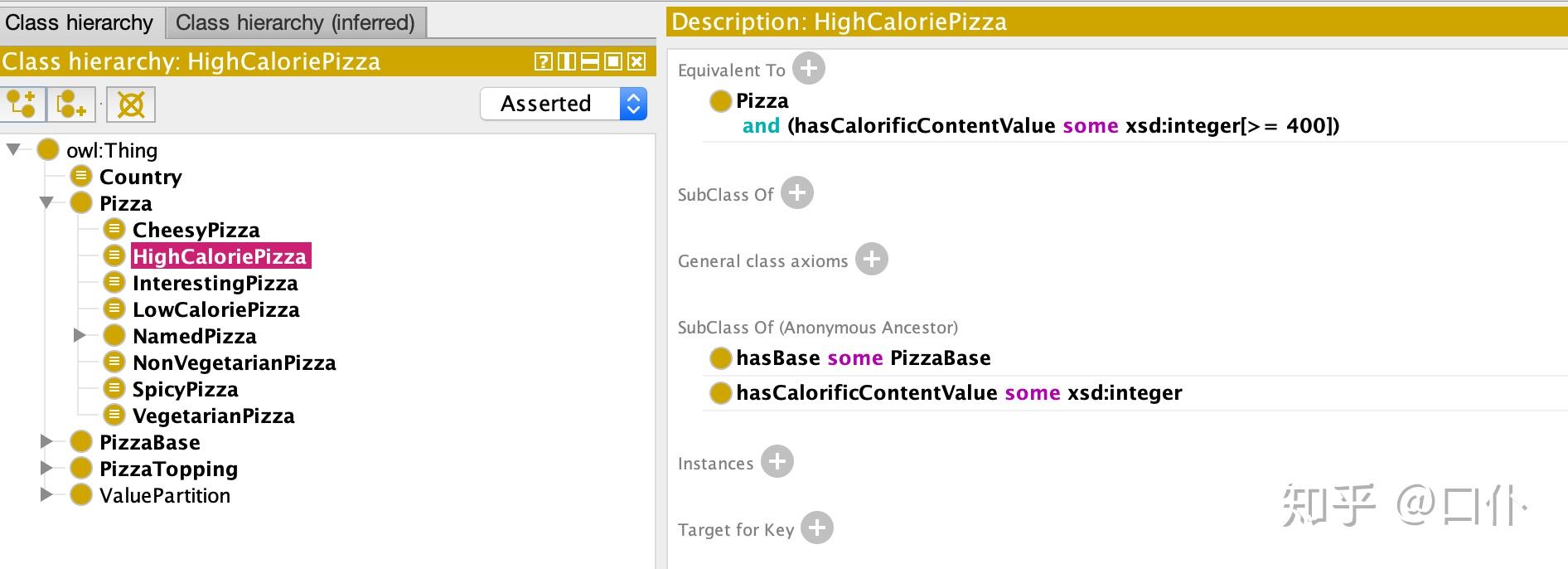The image size is (1568, 569).
Task: Switch to Class hierarchy (inferred) tab
Action: 295,22
